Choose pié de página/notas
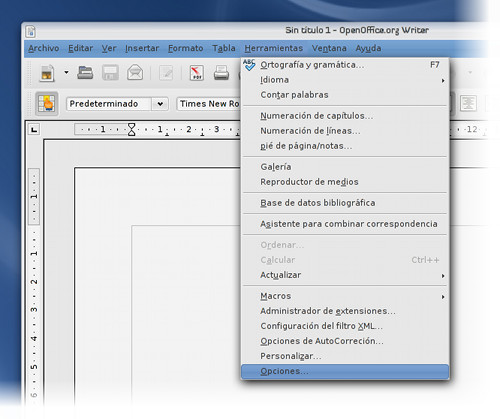 click(345, 146)
